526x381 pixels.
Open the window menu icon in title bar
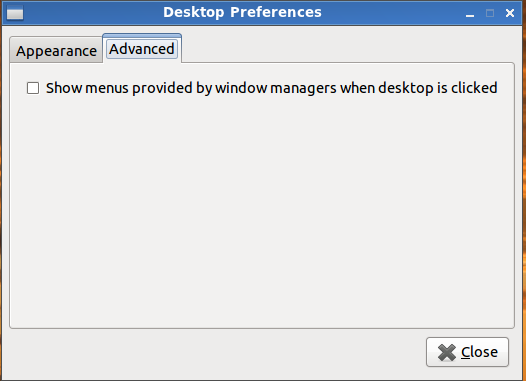tap(15, 13)
